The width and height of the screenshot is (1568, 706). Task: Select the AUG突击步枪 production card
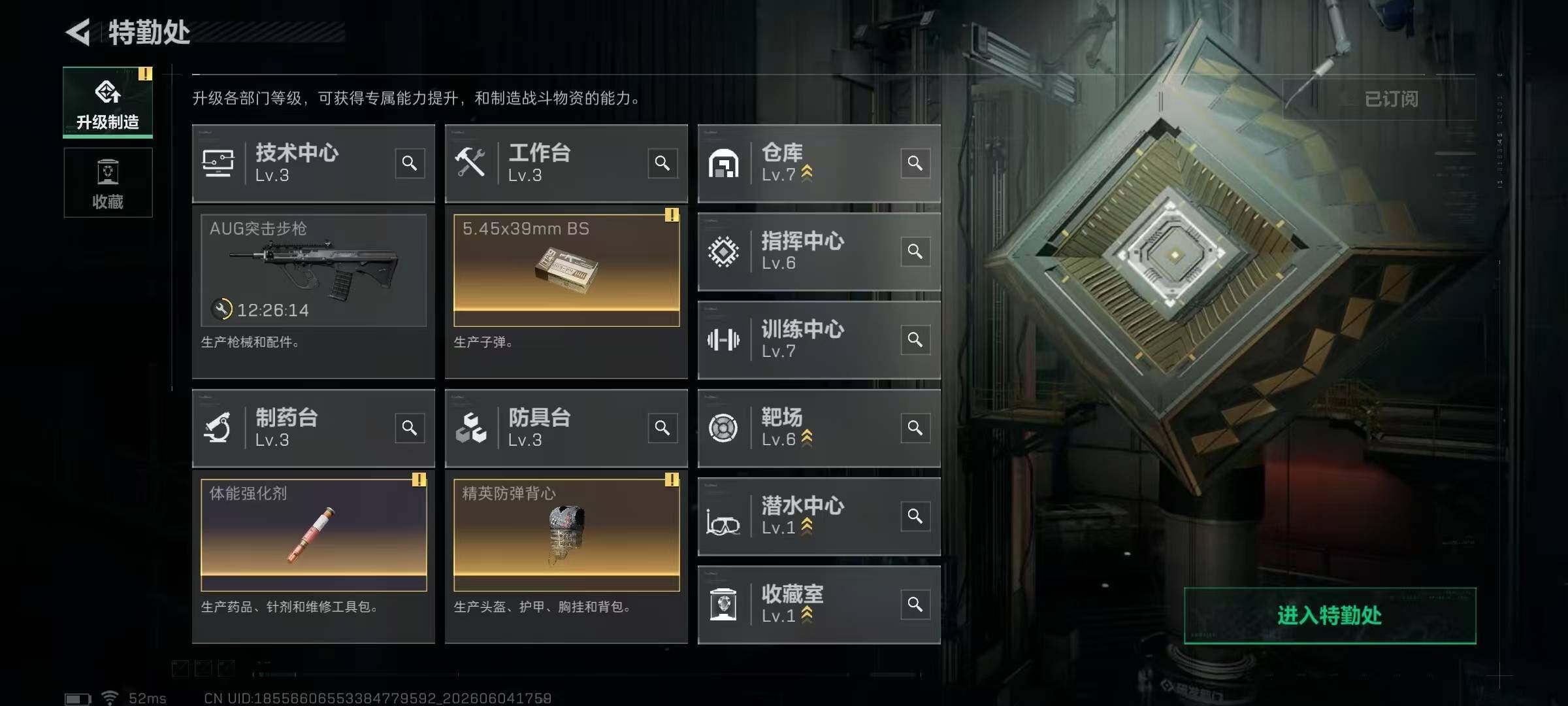pos(314,270)
